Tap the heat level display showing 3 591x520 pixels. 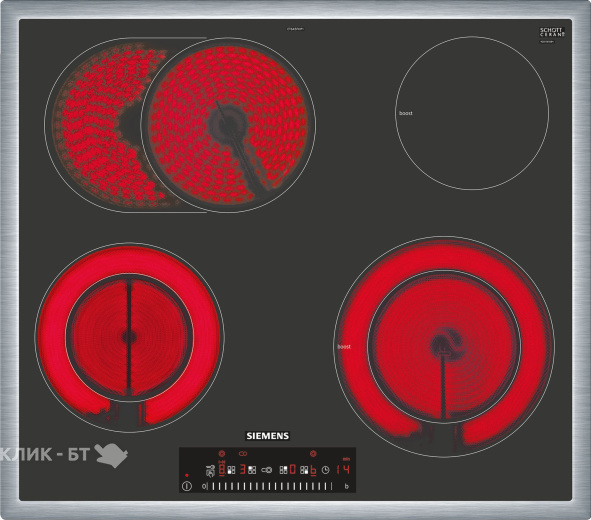243,470
